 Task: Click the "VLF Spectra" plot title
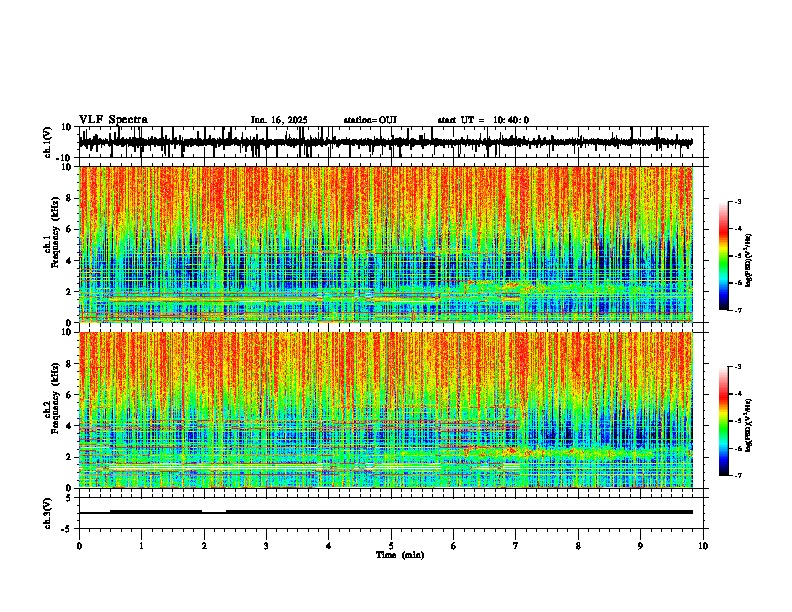tap(113, 120)
